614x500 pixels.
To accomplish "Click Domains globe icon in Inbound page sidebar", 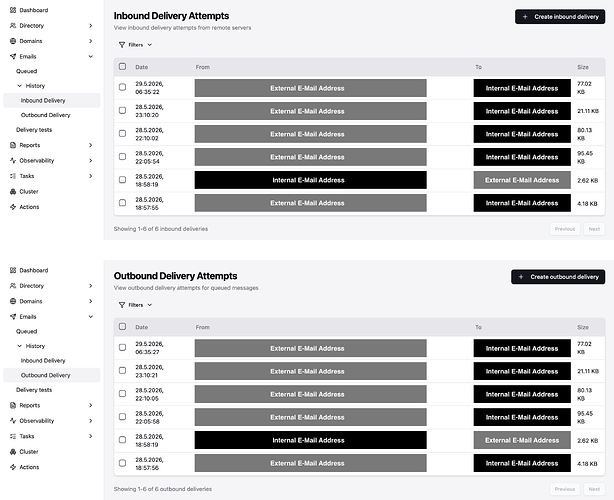I will (13, 41).
